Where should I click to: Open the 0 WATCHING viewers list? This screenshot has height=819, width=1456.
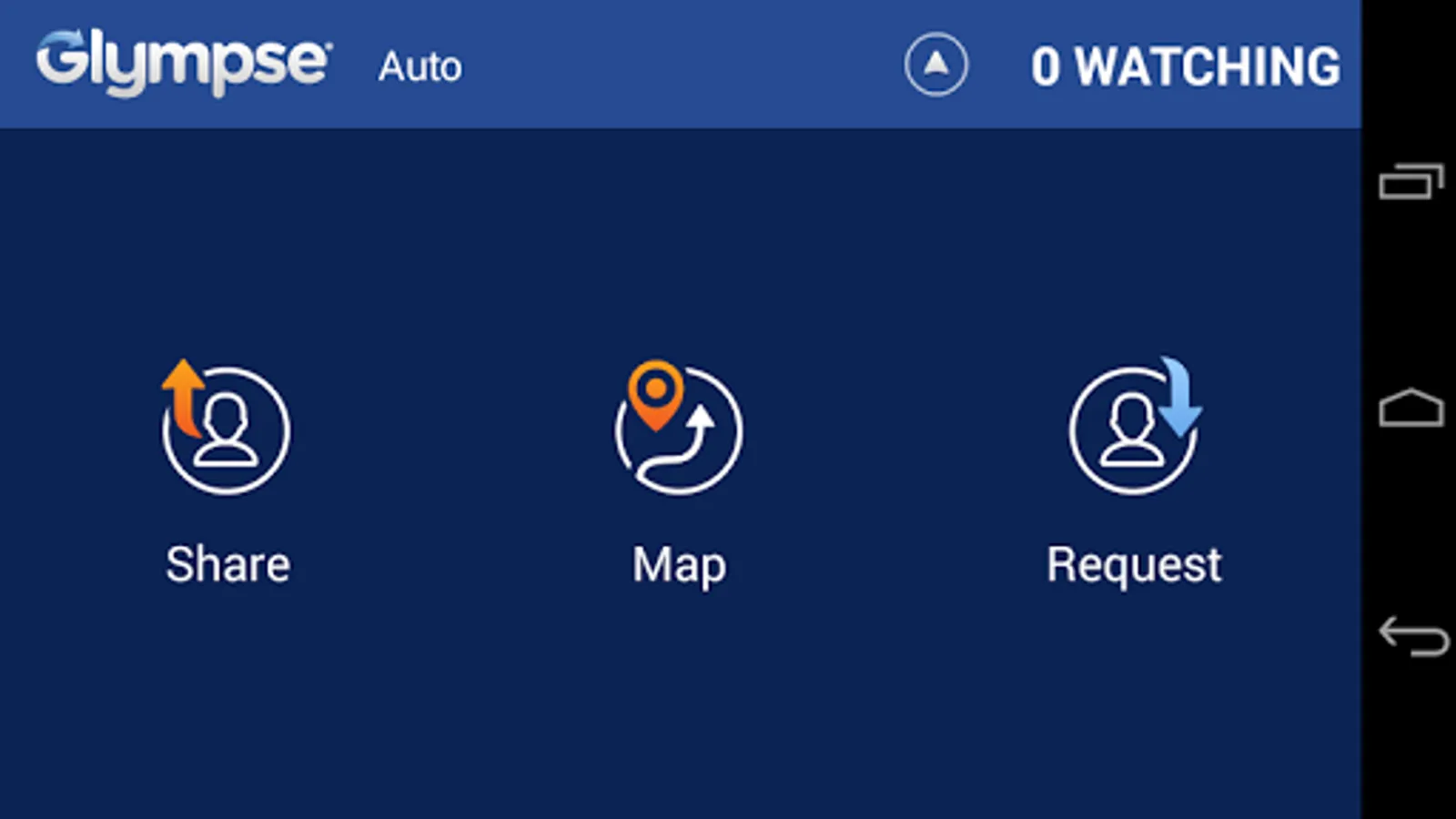click(x=1186, y=66)
